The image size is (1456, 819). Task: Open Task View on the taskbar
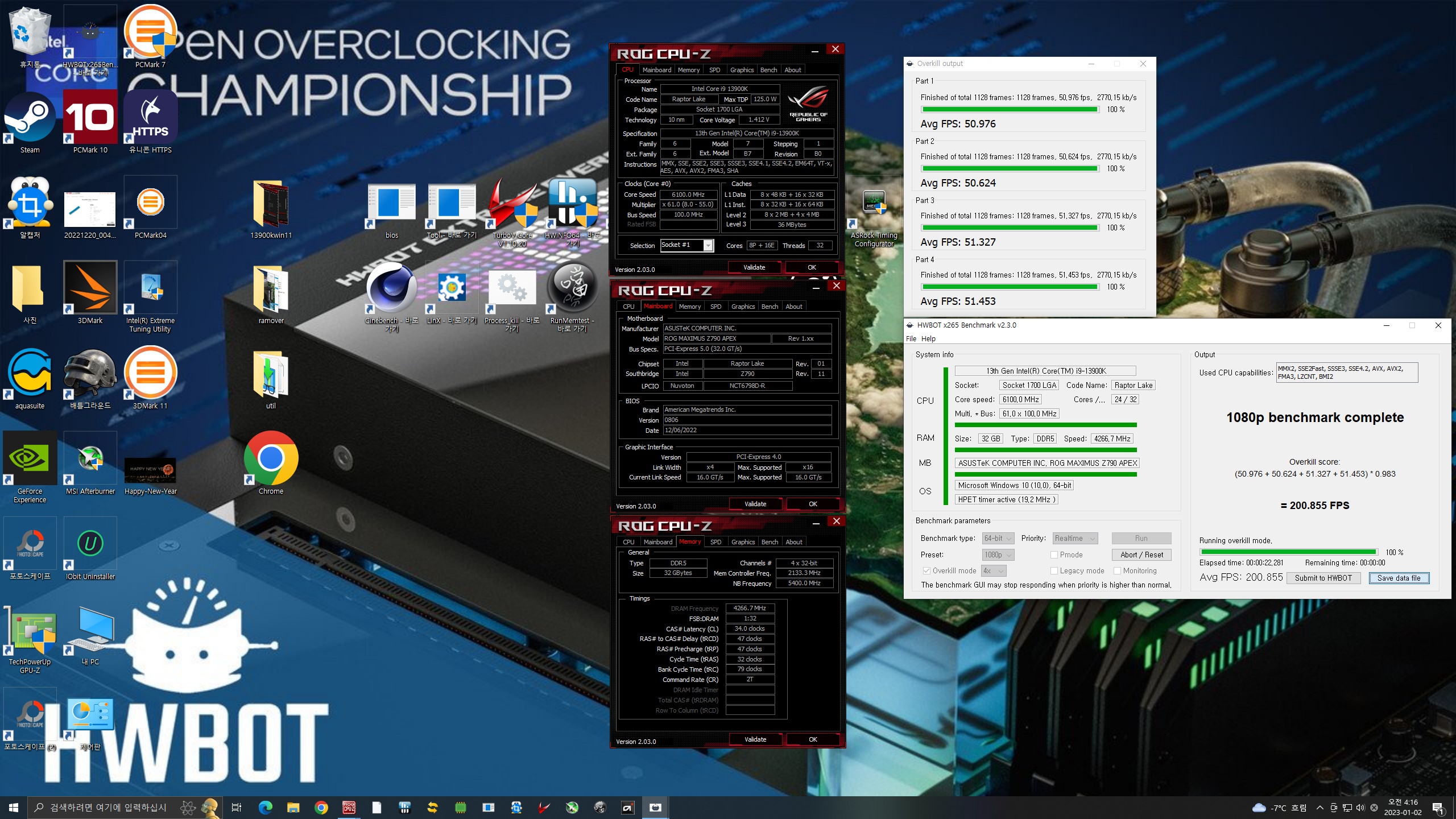[237, 807]
